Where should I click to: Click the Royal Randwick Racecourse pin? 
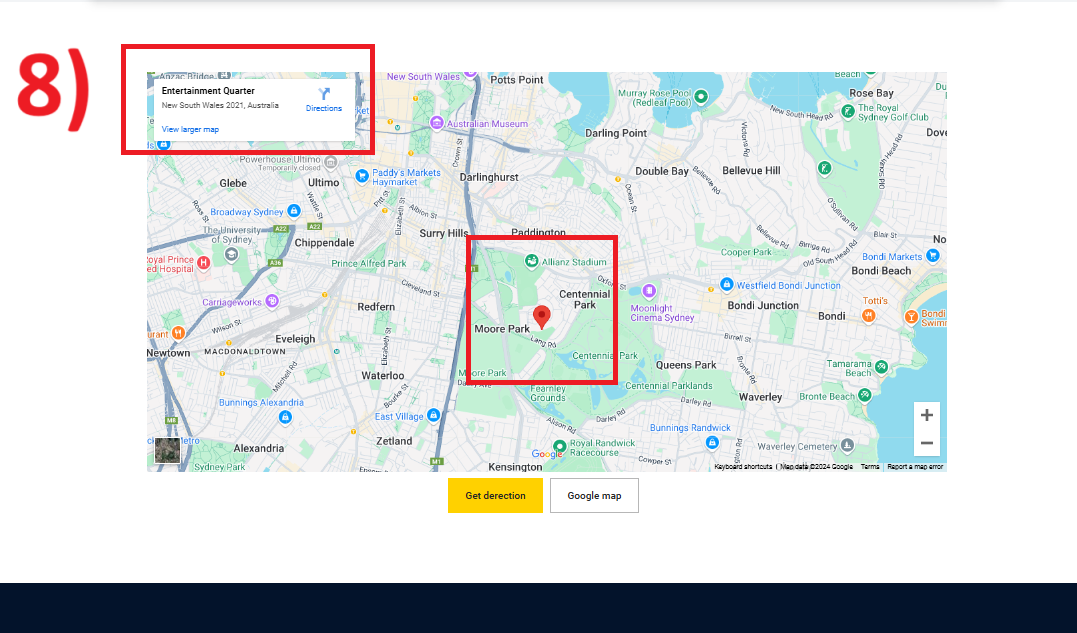pyautogui.click(x=560, y=446)
